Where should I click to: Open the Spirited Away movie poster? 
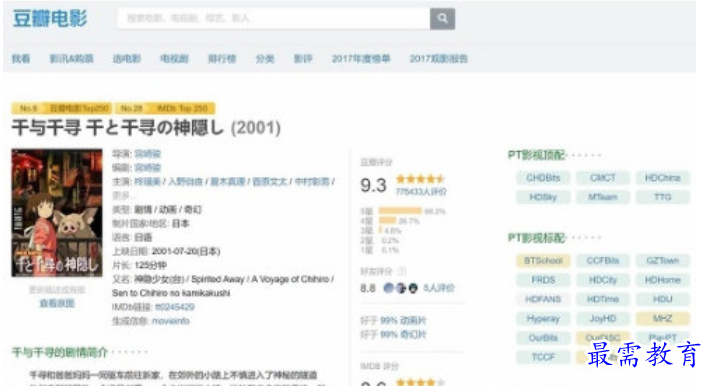tap(57, 212)
